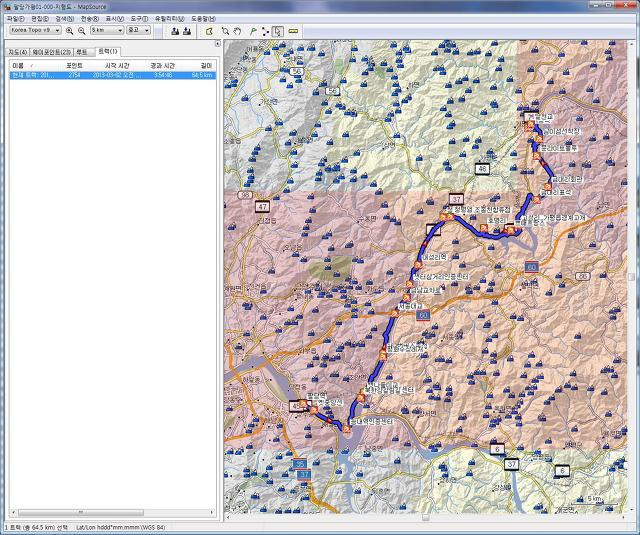Click the map vertical scrollbar thumb
This screenshot has height=535, width=640.
(x=631, y=277)
